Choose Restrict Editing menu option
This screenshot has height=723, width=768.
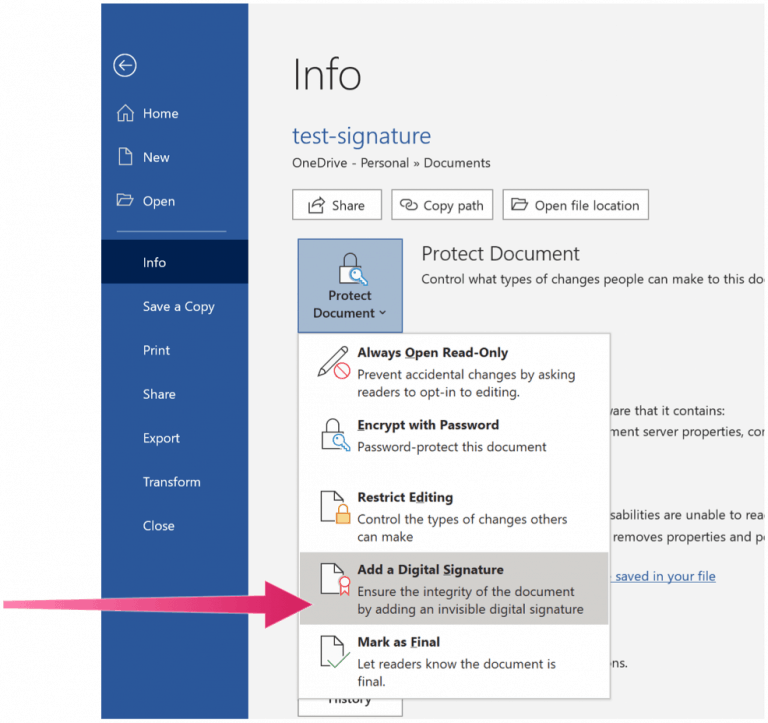[454, 516]
